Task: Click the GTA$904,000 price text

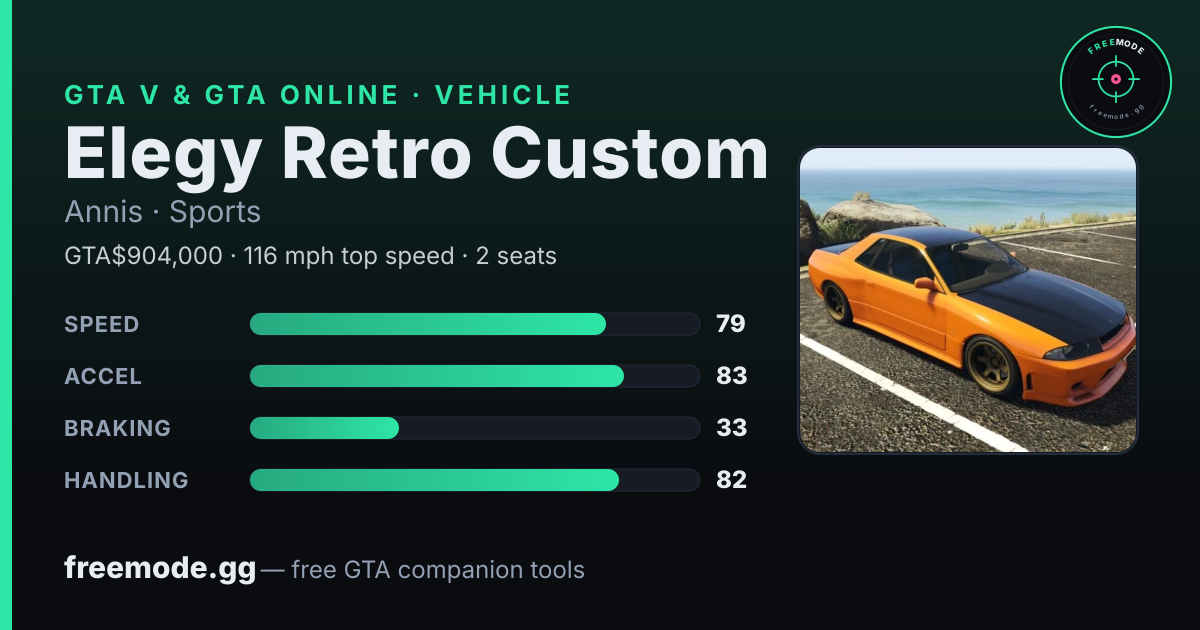Action: (x=143, y=256)
